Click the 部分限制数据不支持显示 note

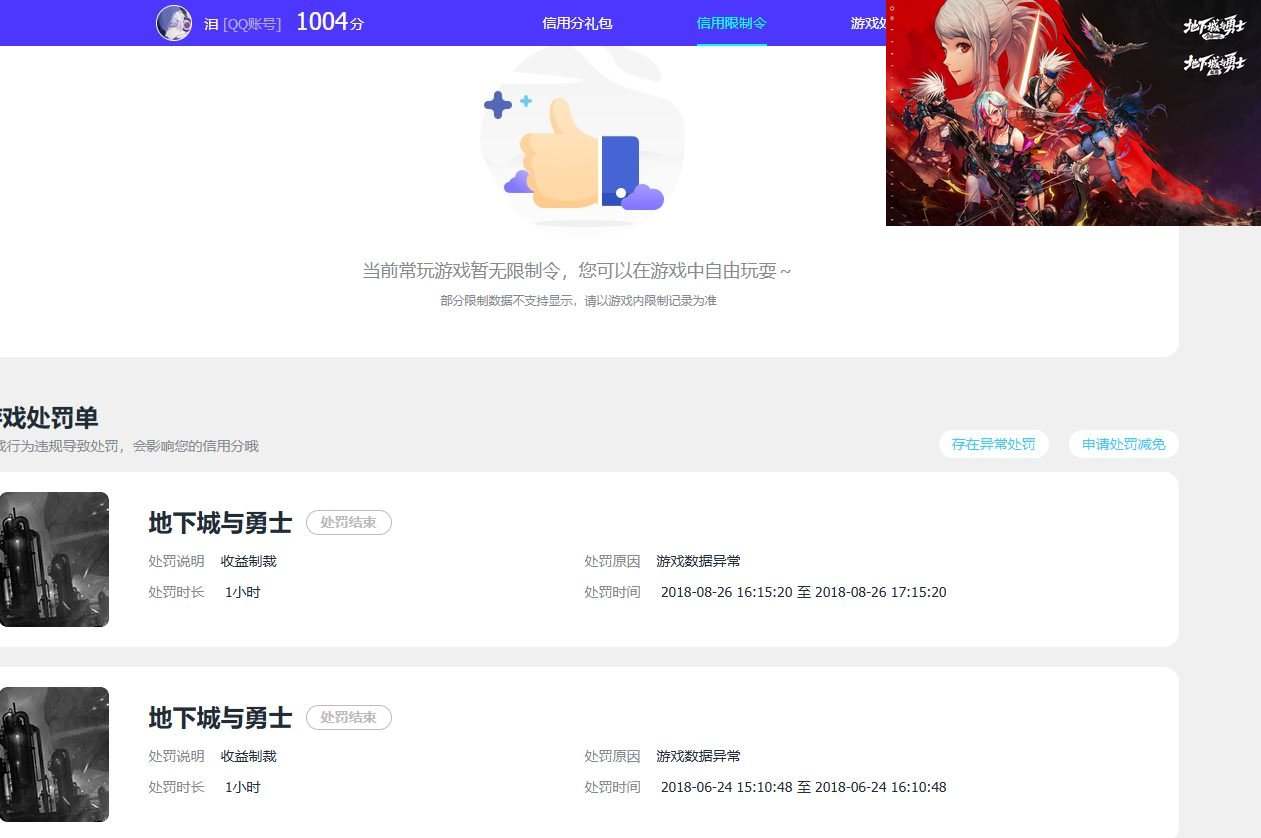click(x=578, y=301)
